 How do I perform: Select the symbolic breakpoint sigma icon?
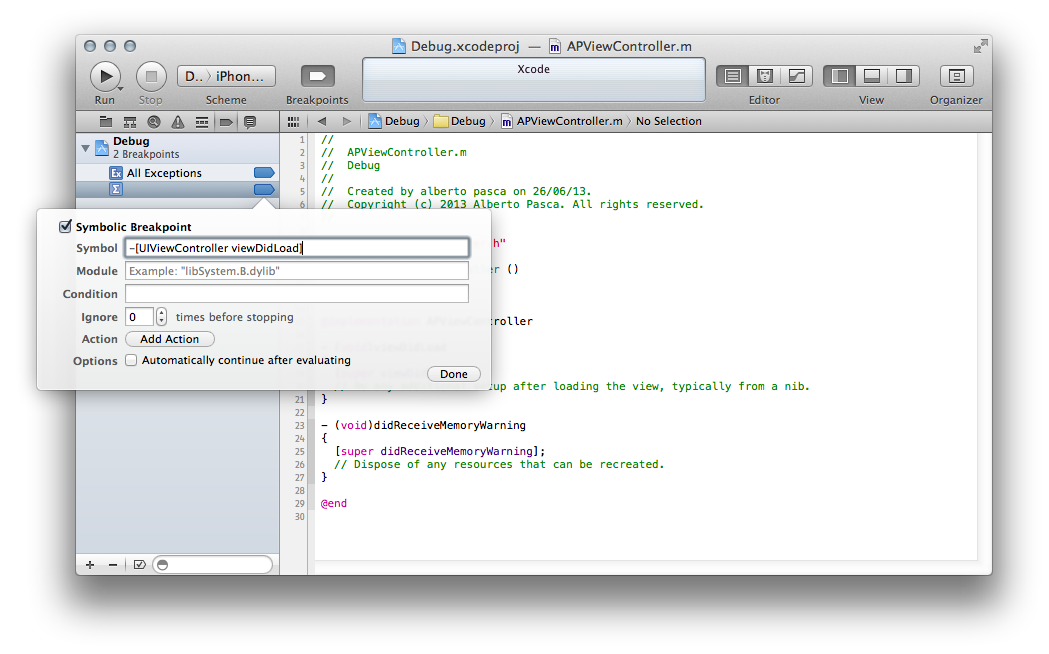click(x=116, y=189)
